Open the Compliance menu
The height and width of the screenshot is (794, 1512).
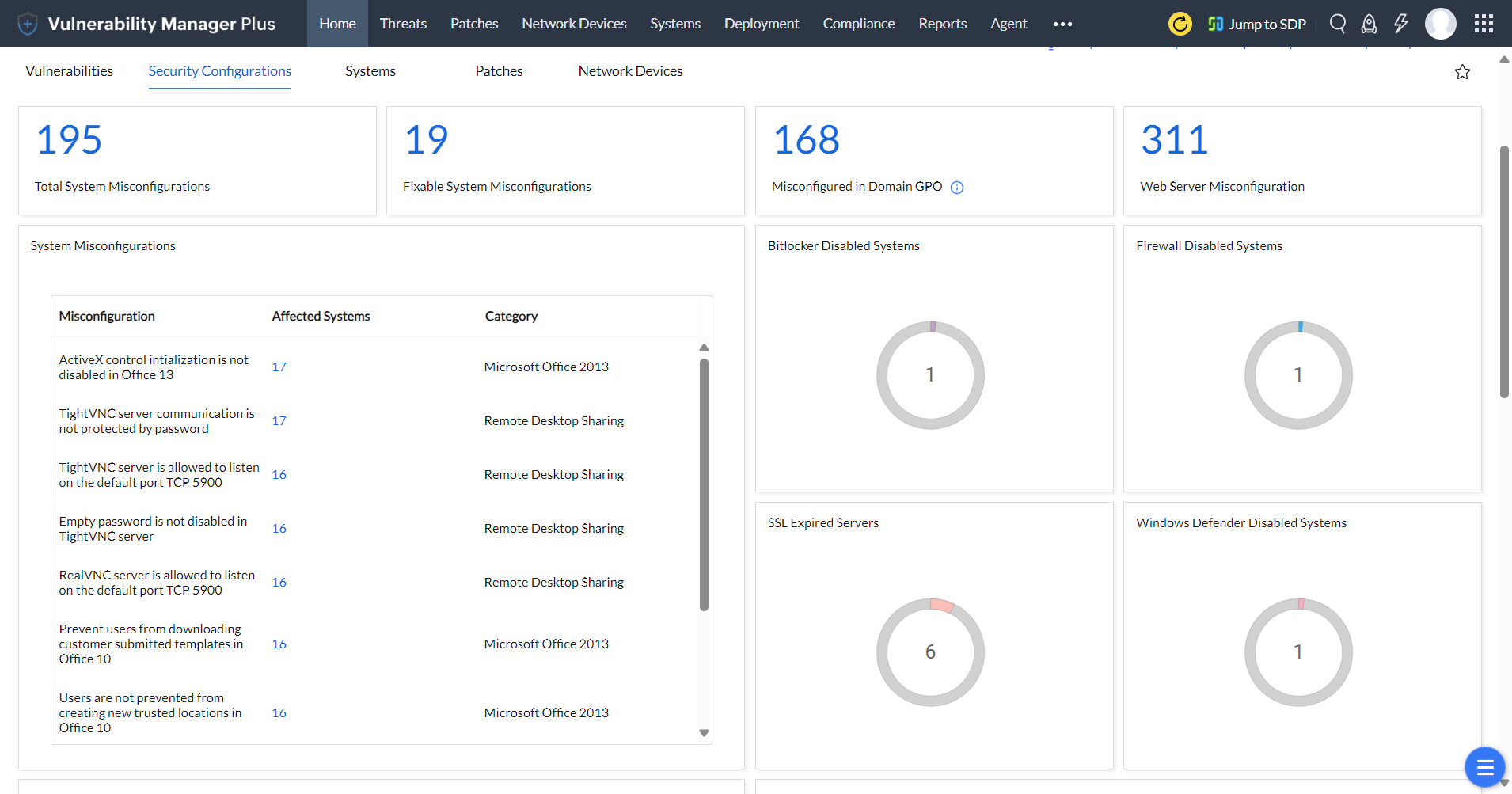pyautogui.click(x=858, y=24)
